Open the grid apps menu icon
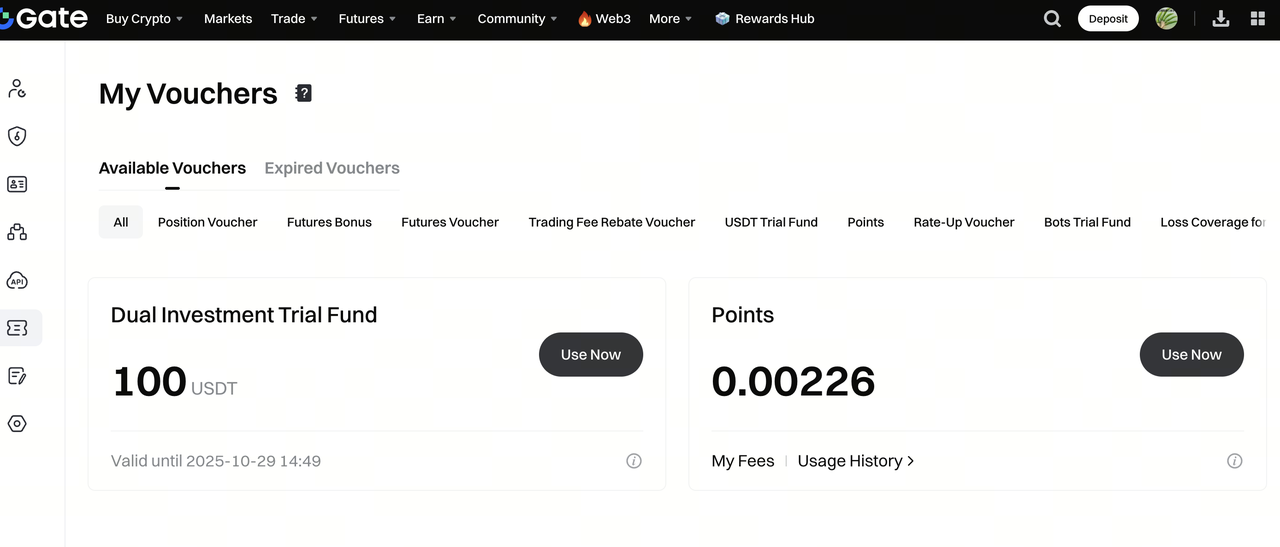This screenshot has height=547, width=1280. pyautogui.click(x=1258, y=19)
